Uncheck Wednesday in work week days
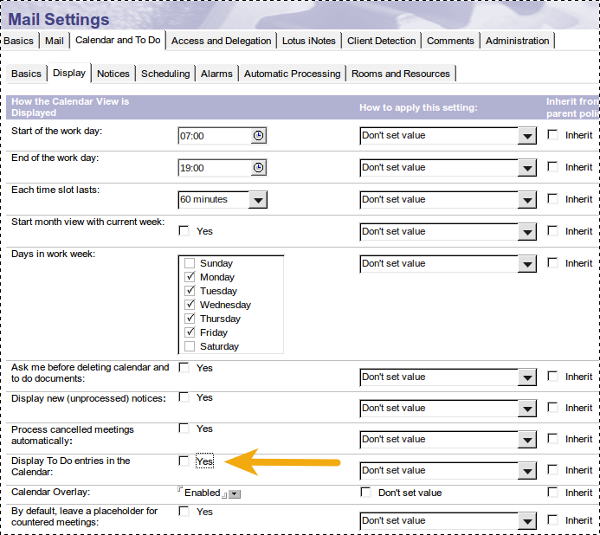This screenshot has height=535, width=600. [189, 305]
